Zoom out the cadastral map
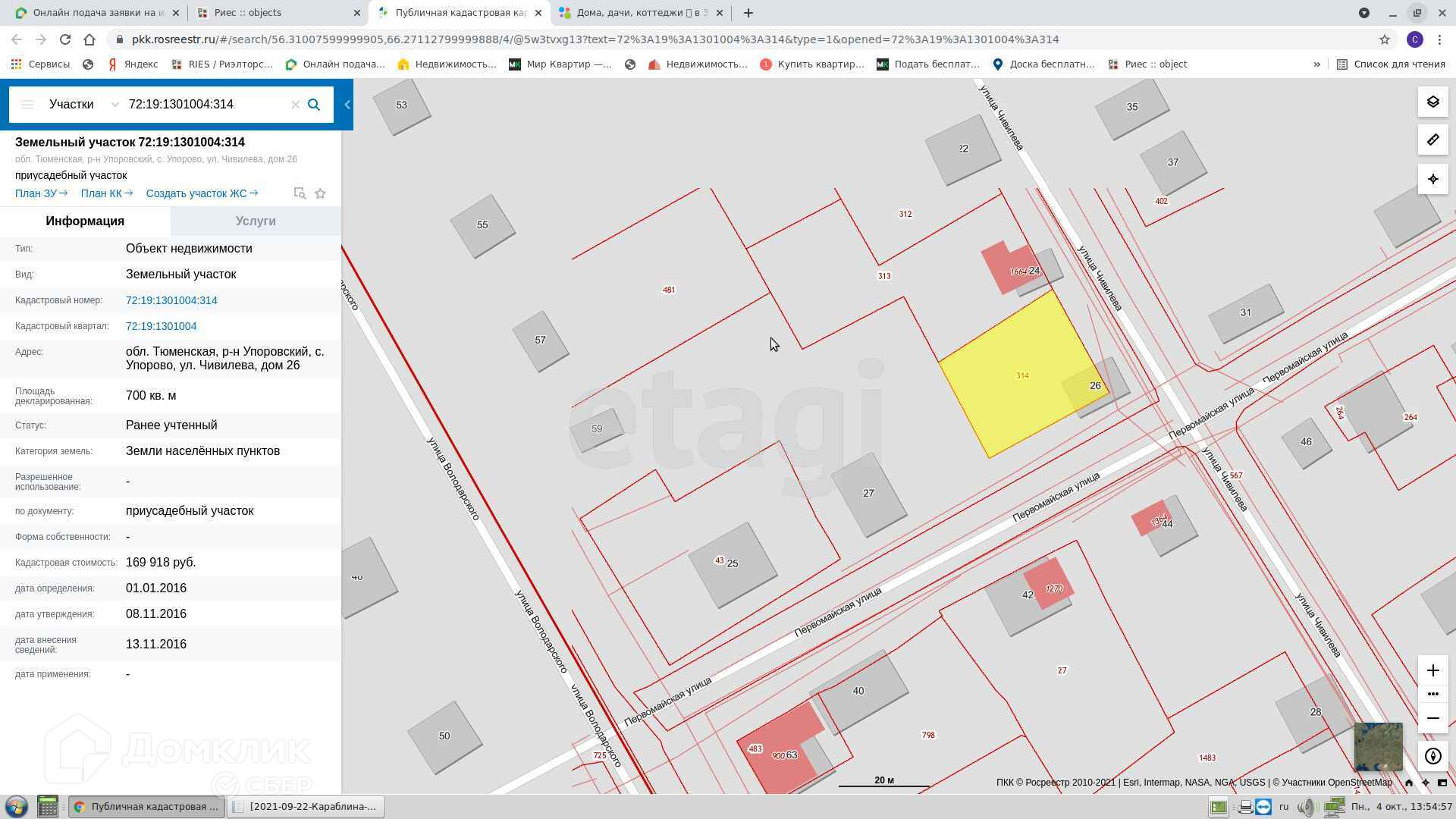1456x819 pixels. (x=1432, y=718)
